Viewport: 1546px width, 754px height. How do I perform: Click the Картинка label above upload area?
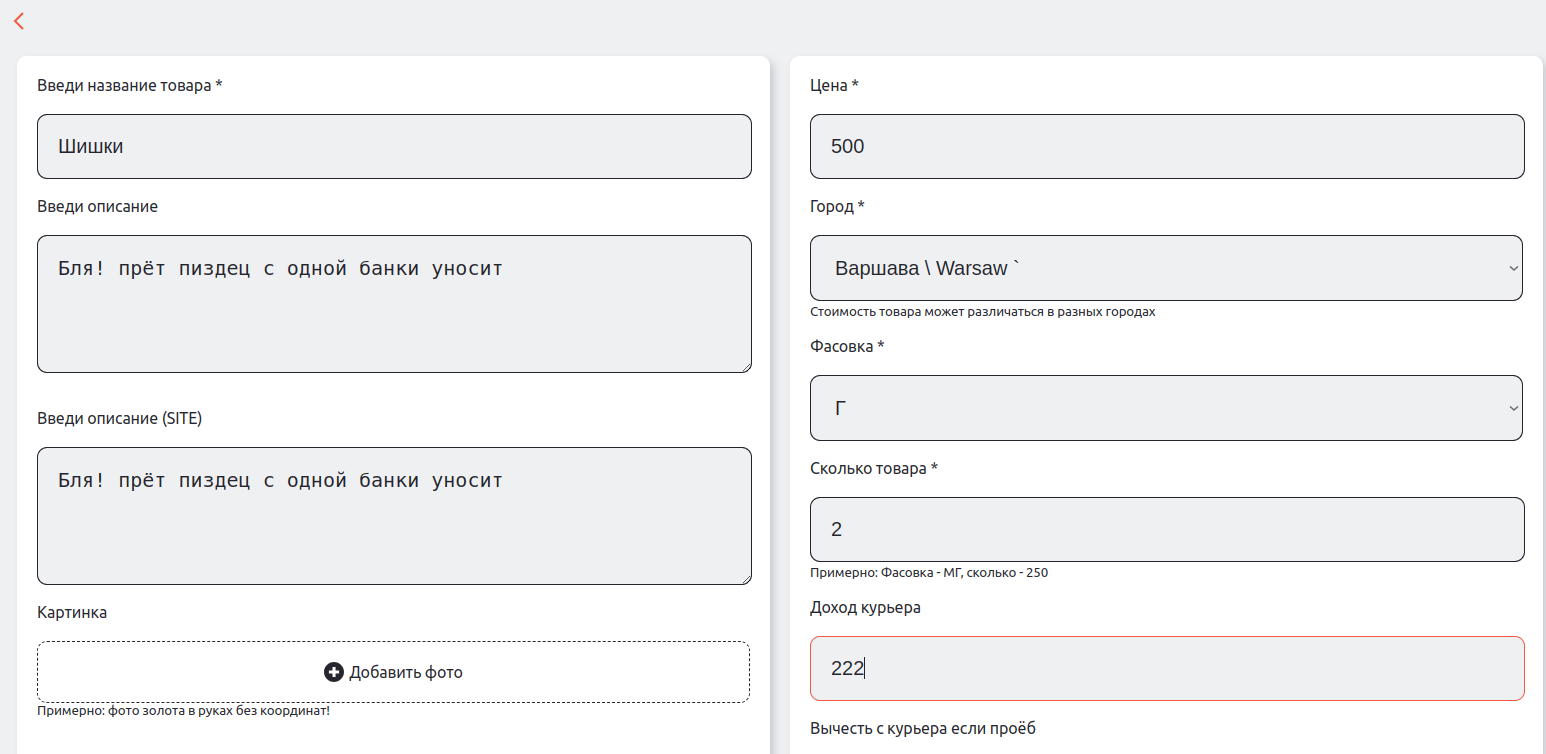coord(72,612)
